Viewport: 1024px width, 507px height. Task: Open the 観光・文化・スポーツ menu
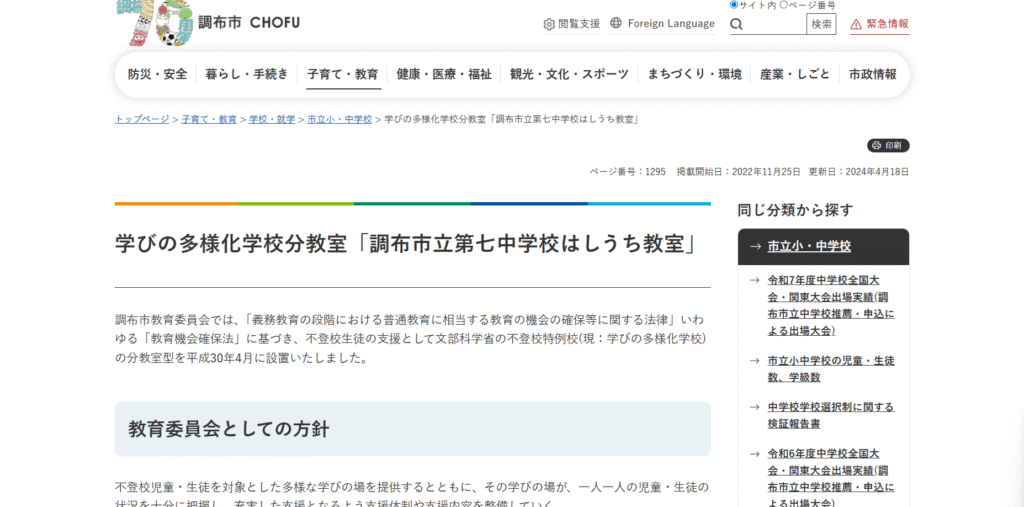pos(569,74)
